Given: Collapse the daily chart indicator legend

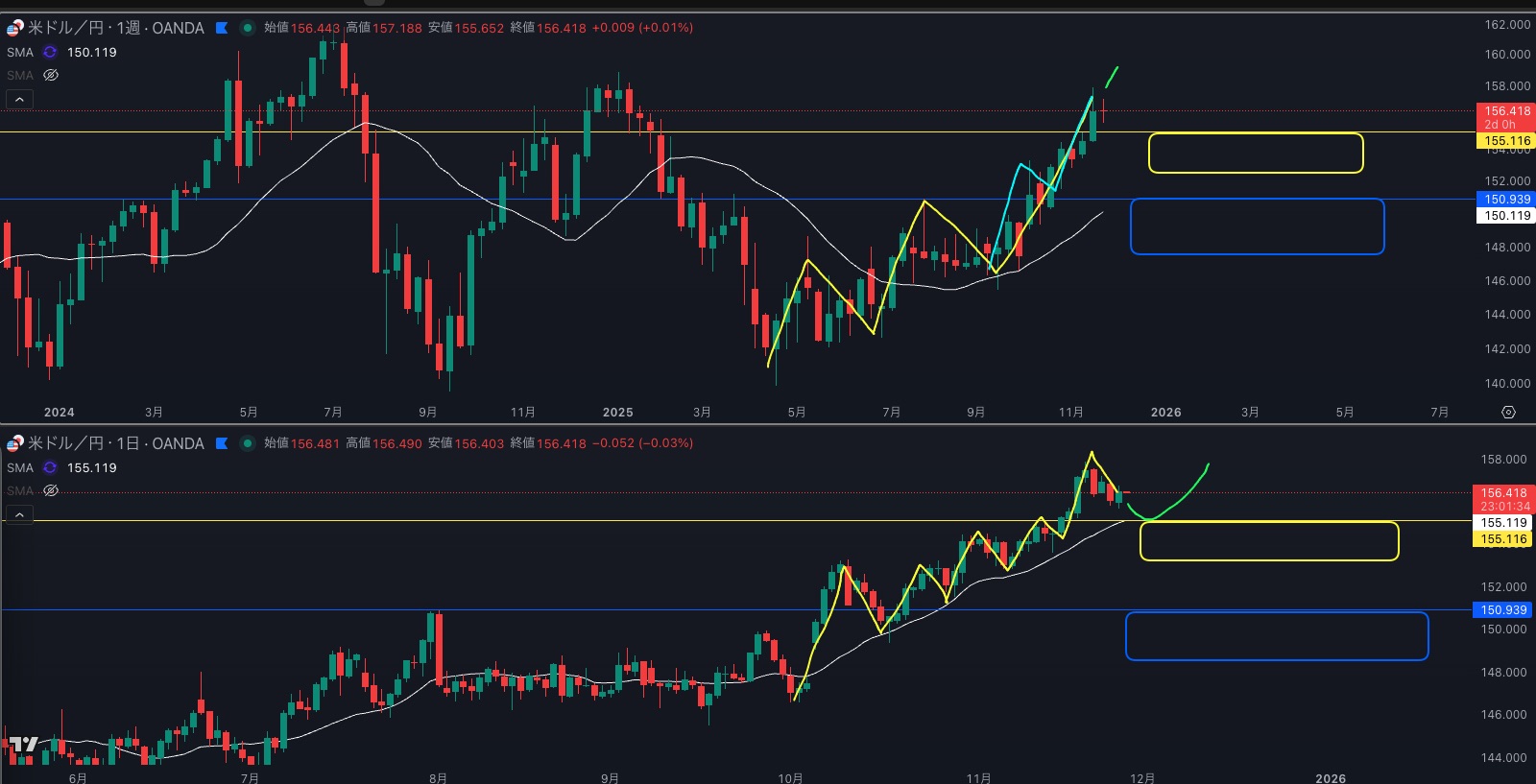Looking at the screenshot, I should point(19,514).
